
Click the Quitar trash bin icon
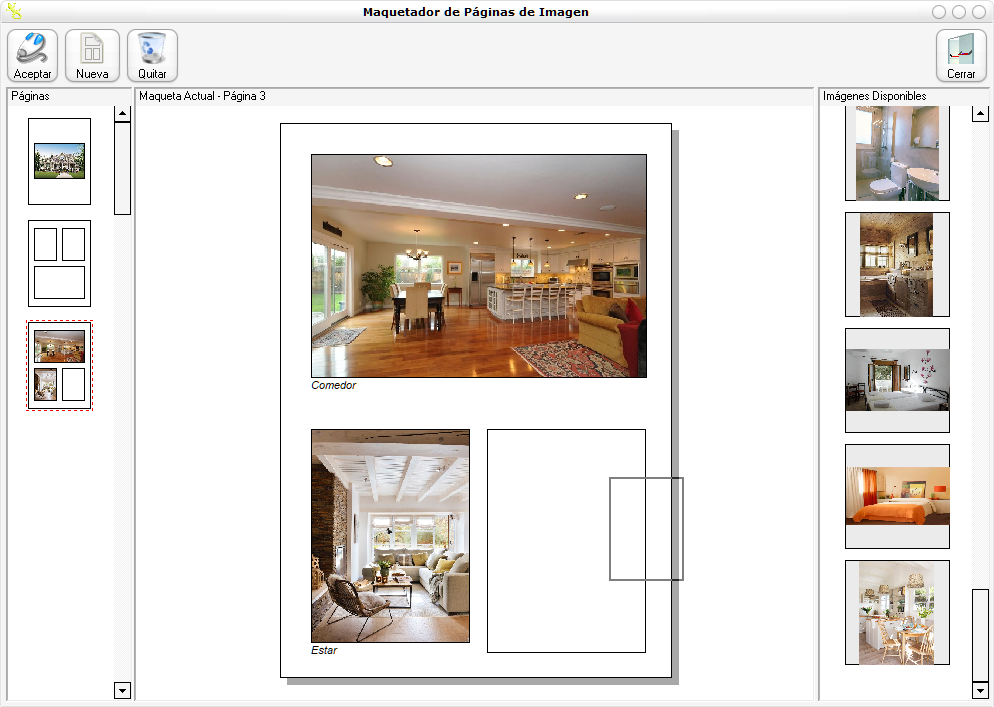pyautogui.click(x=152, y=55)
